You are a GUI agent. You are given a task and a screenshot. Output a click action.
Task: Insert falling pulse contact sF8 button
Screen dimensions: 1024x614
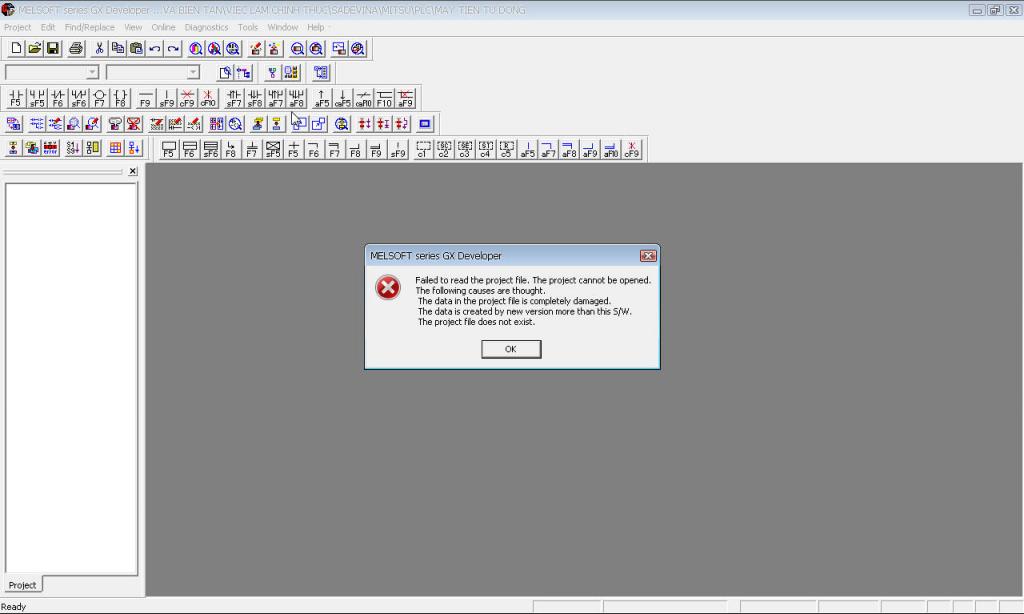click(255, 98)
